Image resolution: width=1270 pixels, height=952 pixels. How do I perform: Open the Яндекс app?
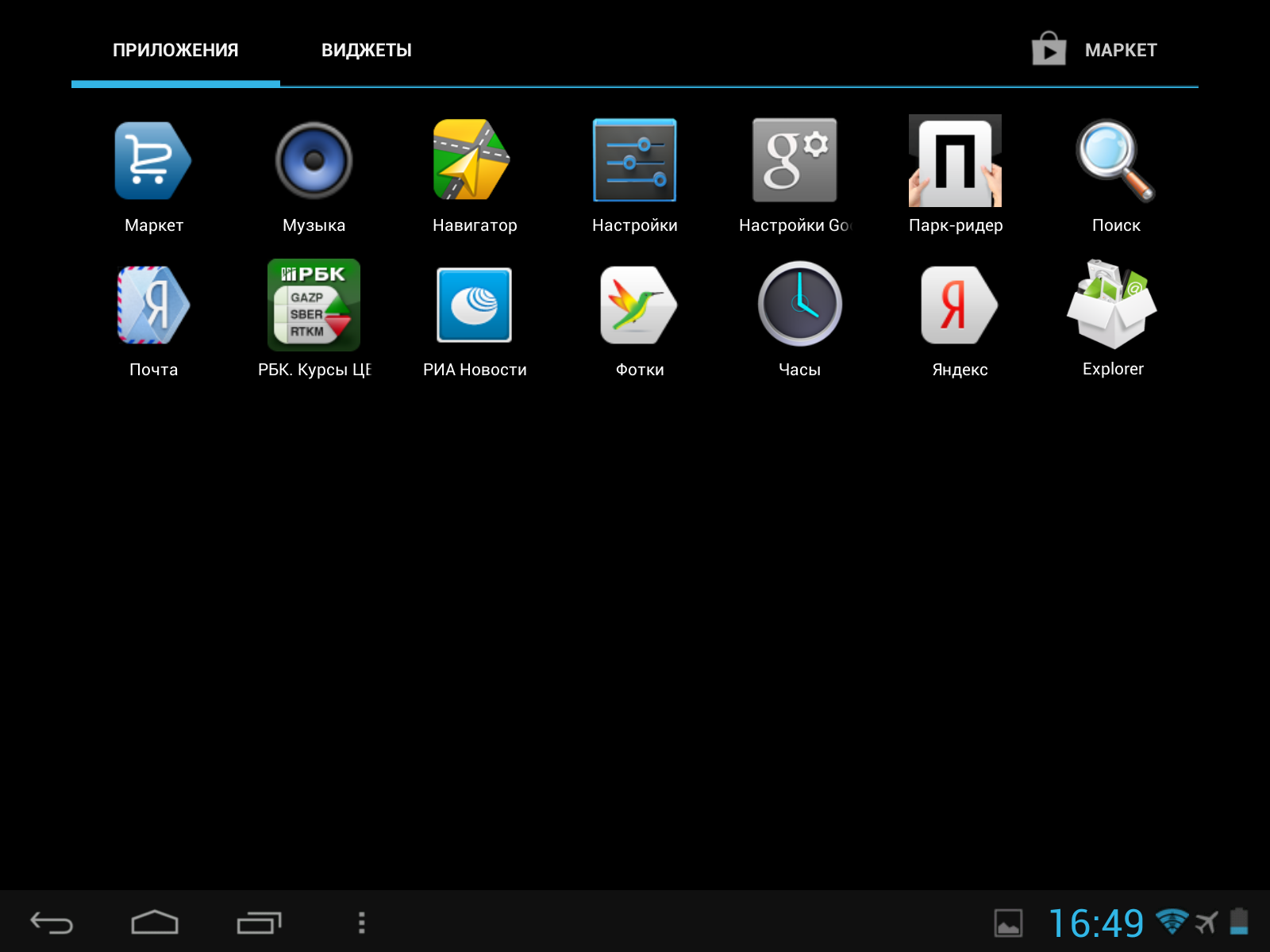[x=960, y=305]
